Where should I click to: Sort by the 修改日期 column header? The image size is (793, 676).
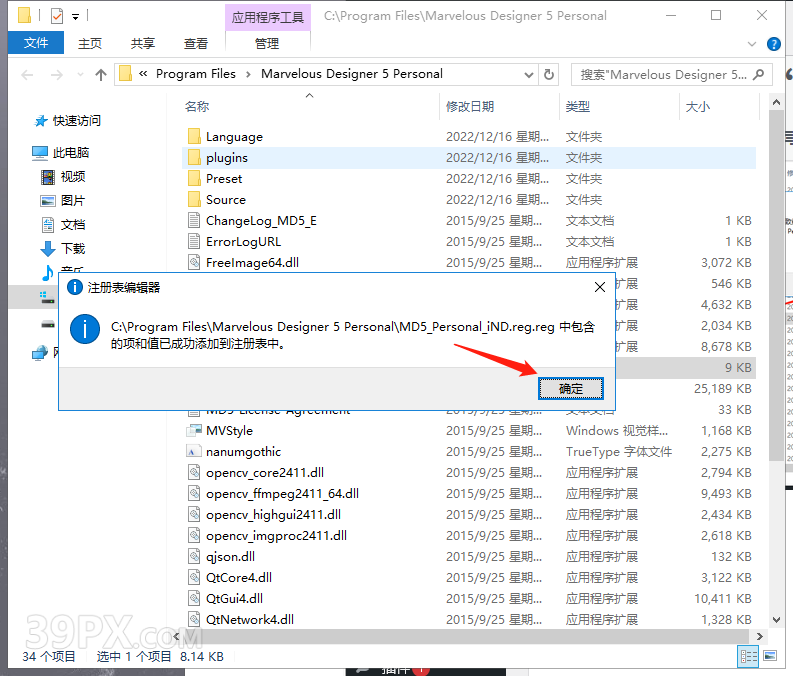point(470,106)
